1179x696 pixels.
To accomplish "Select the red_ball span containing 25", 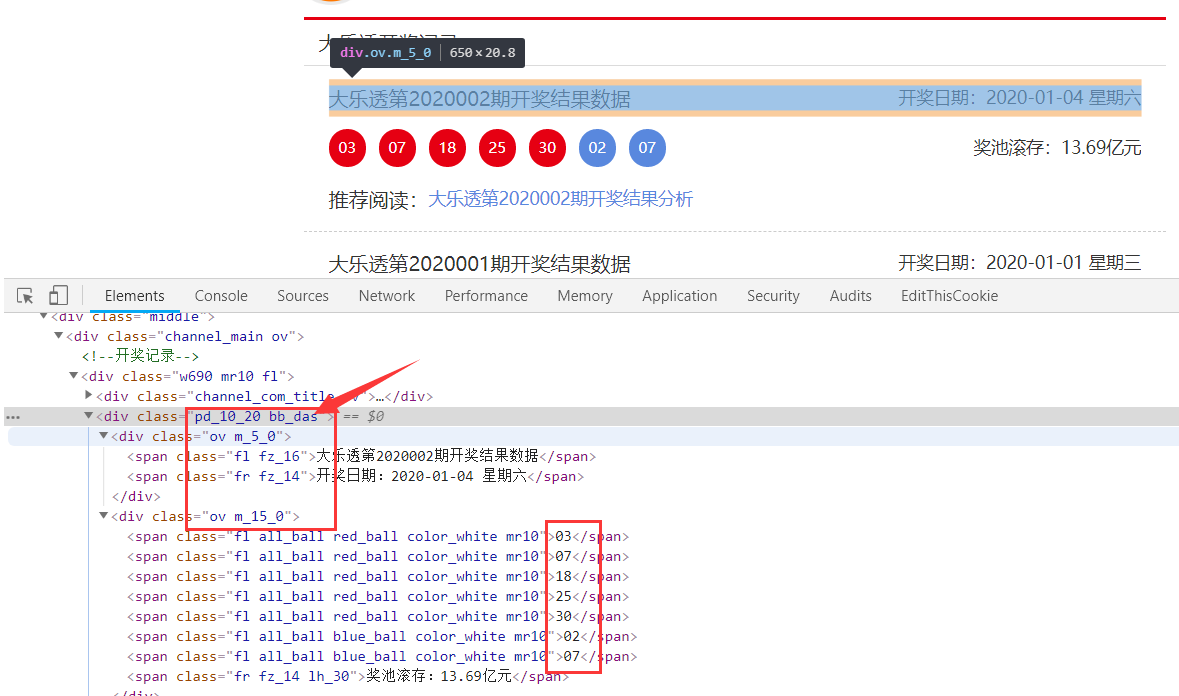I will pyautogui.click(x=377, y=597).
